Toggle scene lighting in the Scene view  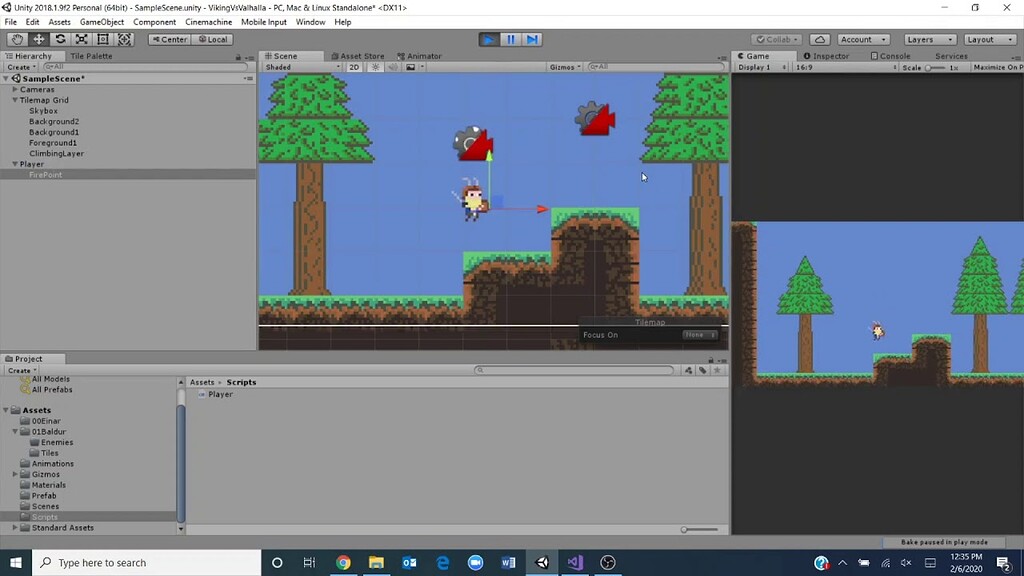pos(375,67)
